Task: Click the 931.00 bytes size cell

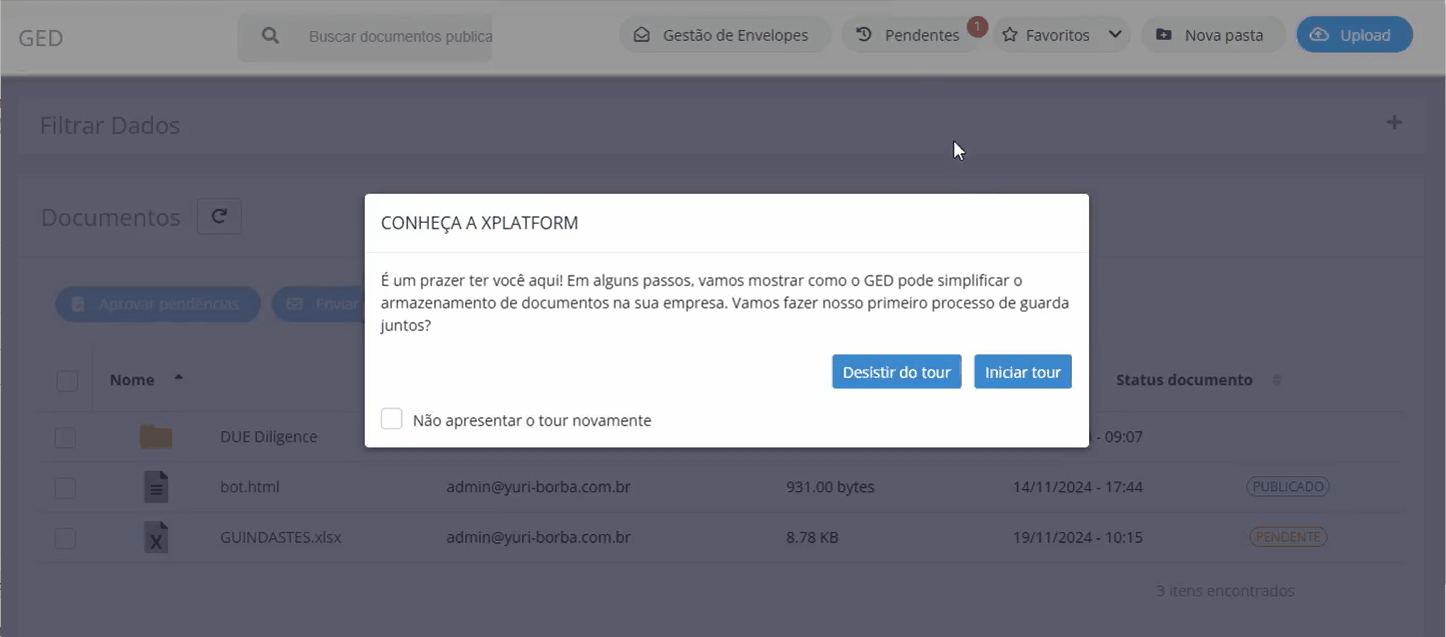Action: 830,487
